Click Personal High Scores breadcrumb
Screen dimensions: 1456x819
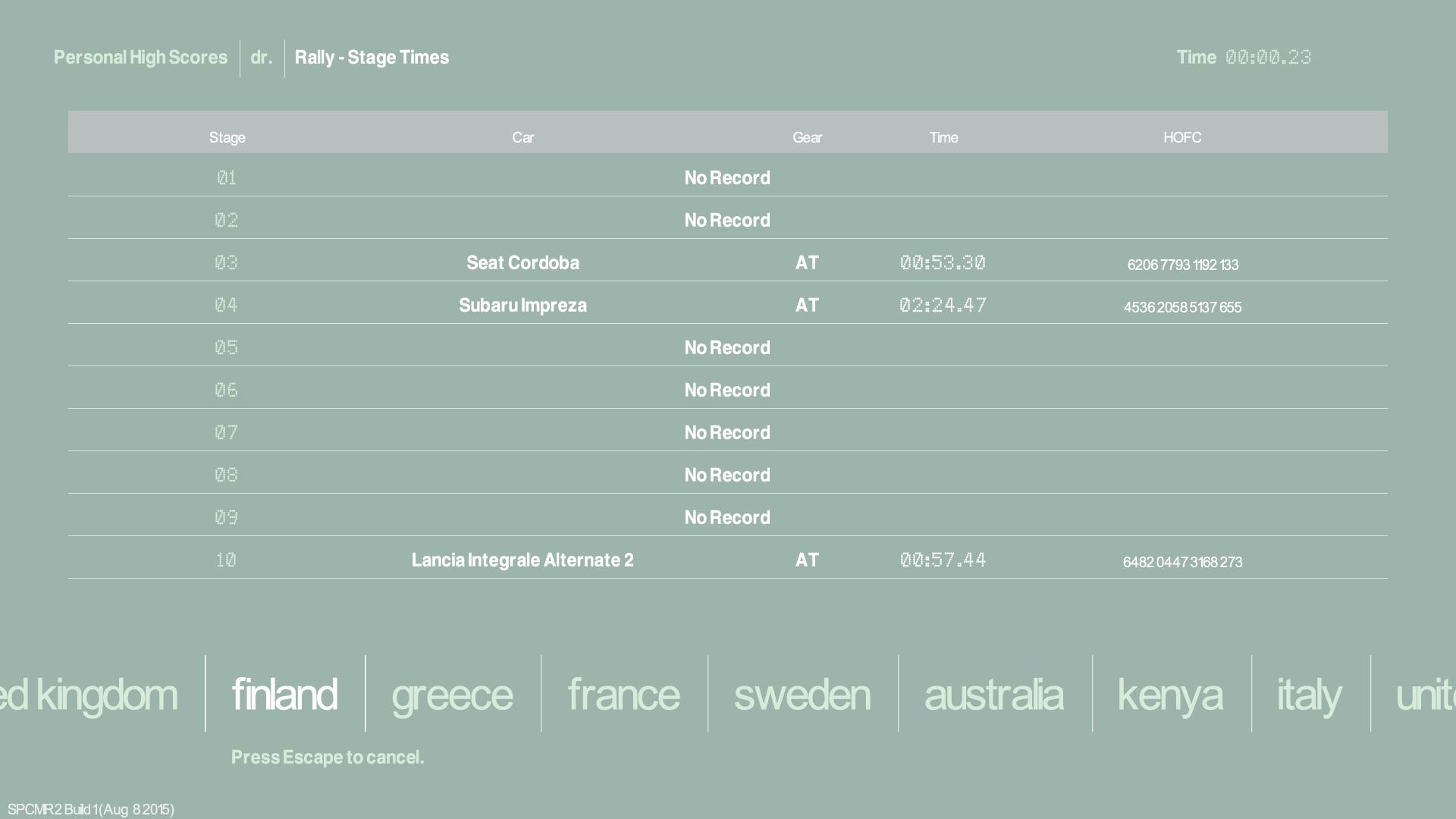click(x=140, y=58)
